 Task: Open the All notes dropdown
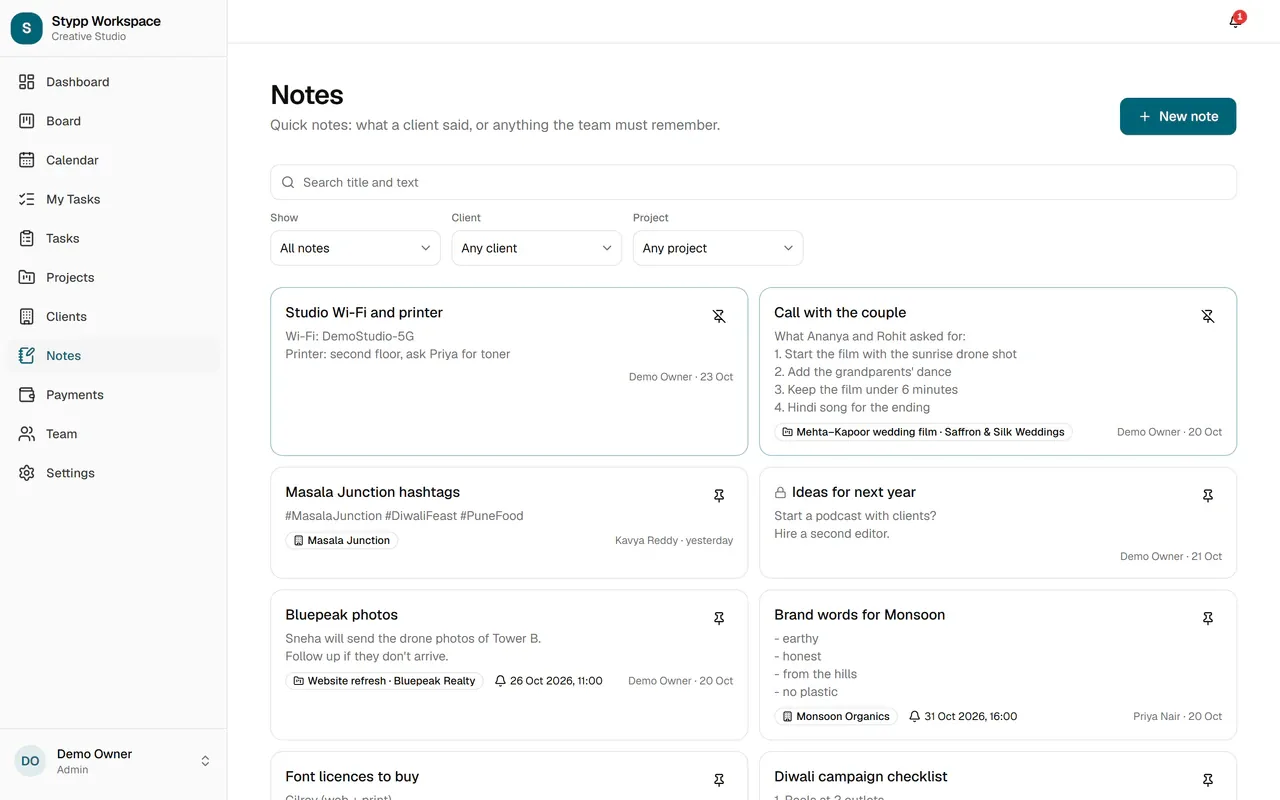click(x=355, y=248)
